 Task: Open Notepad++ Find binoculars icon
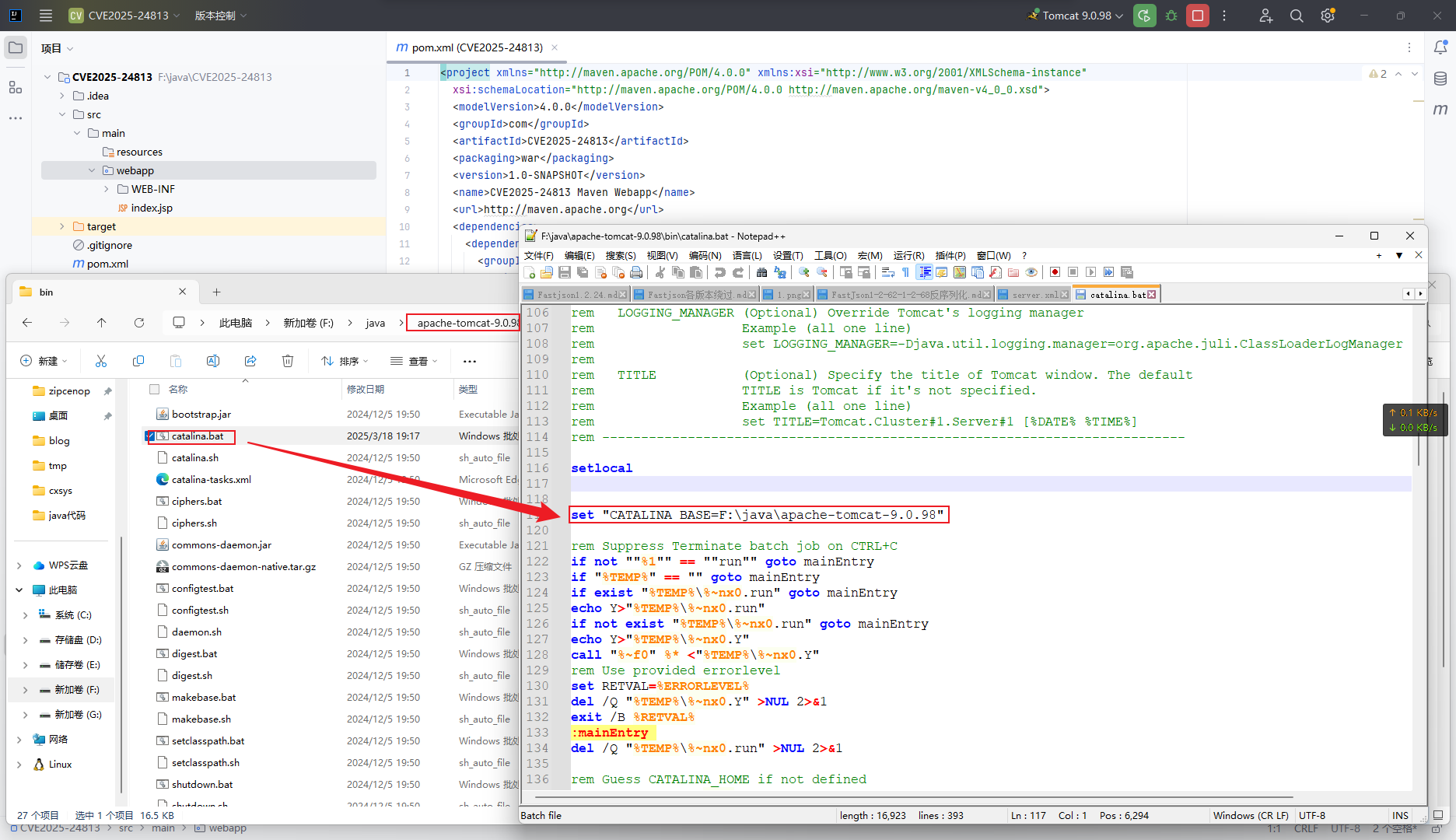coord(761,272)
